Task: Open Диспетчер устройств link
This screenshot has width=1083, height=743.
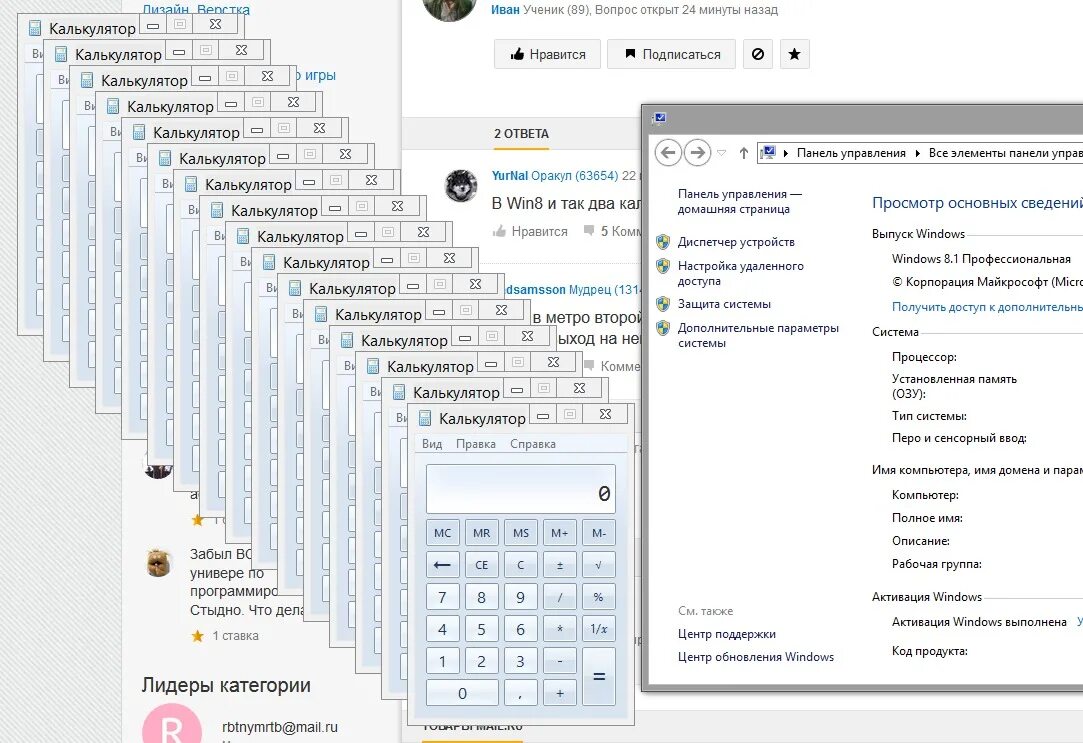Action: point(736,242)
